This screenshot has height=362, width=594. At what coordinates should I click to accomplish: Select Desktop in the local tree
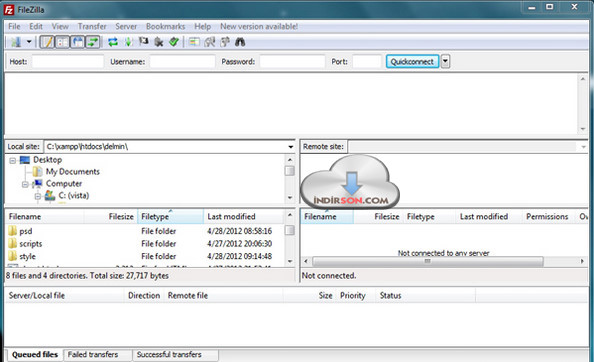(47, 160)
